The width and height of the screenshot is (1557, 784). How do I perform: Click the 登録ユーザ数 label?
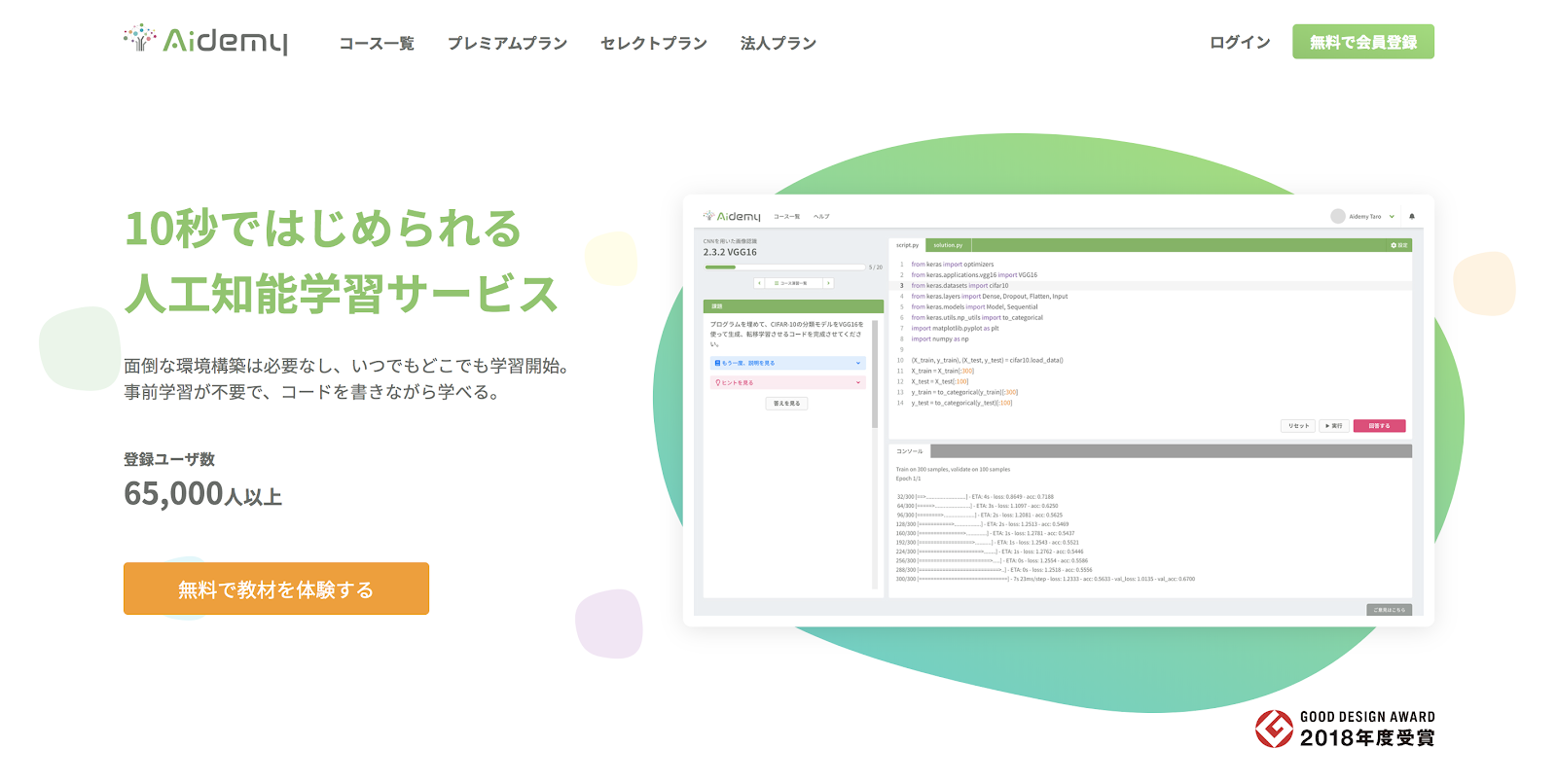click(x=169, y=459)
